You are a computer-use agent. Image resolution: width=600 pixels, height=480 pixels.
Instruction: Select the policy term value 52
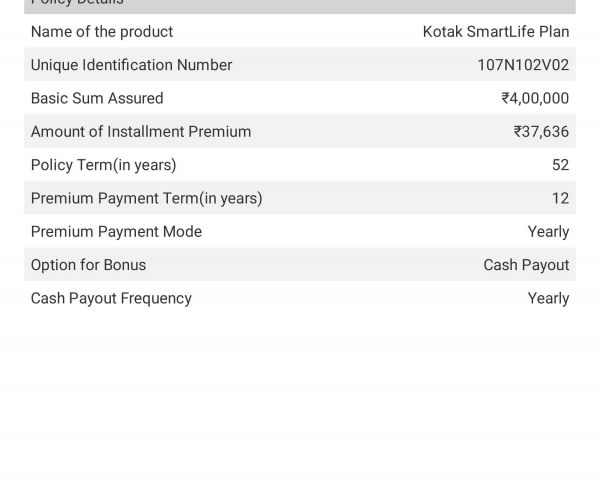coord(561,165)
